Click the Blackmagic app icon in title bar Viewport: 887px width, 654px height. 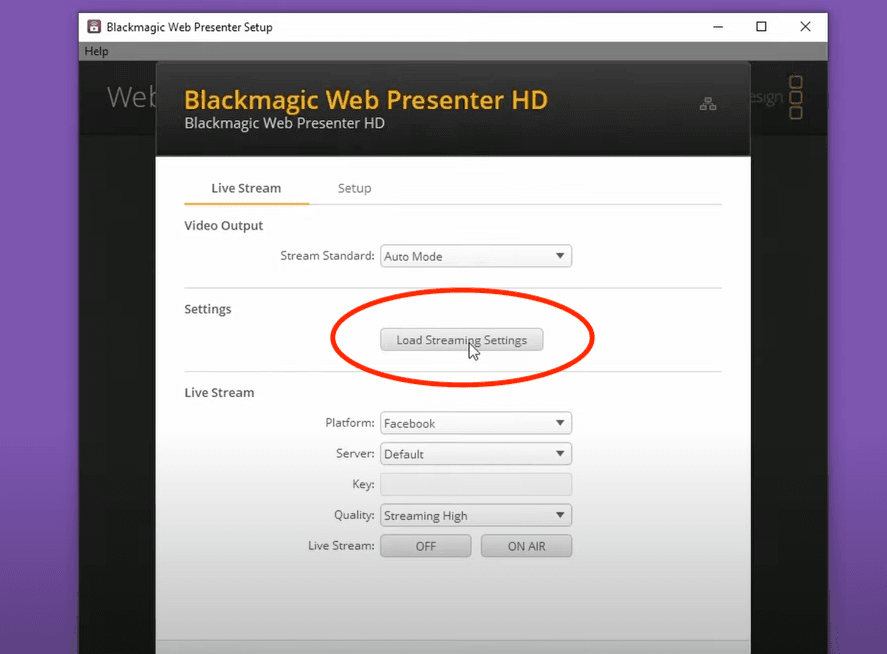click(94, 27)
